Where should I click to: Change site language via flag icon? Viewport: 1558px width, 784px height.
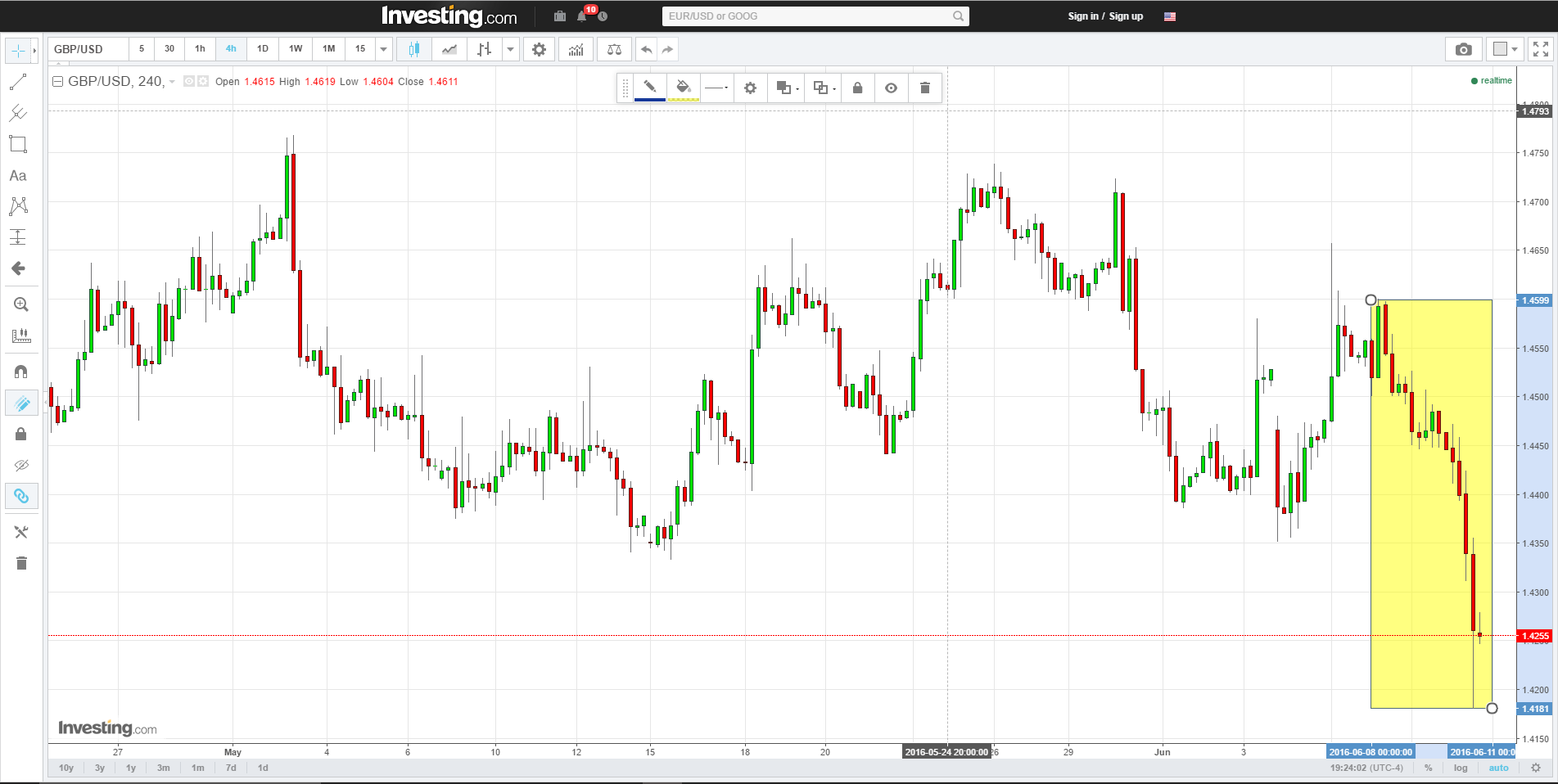1170,16
